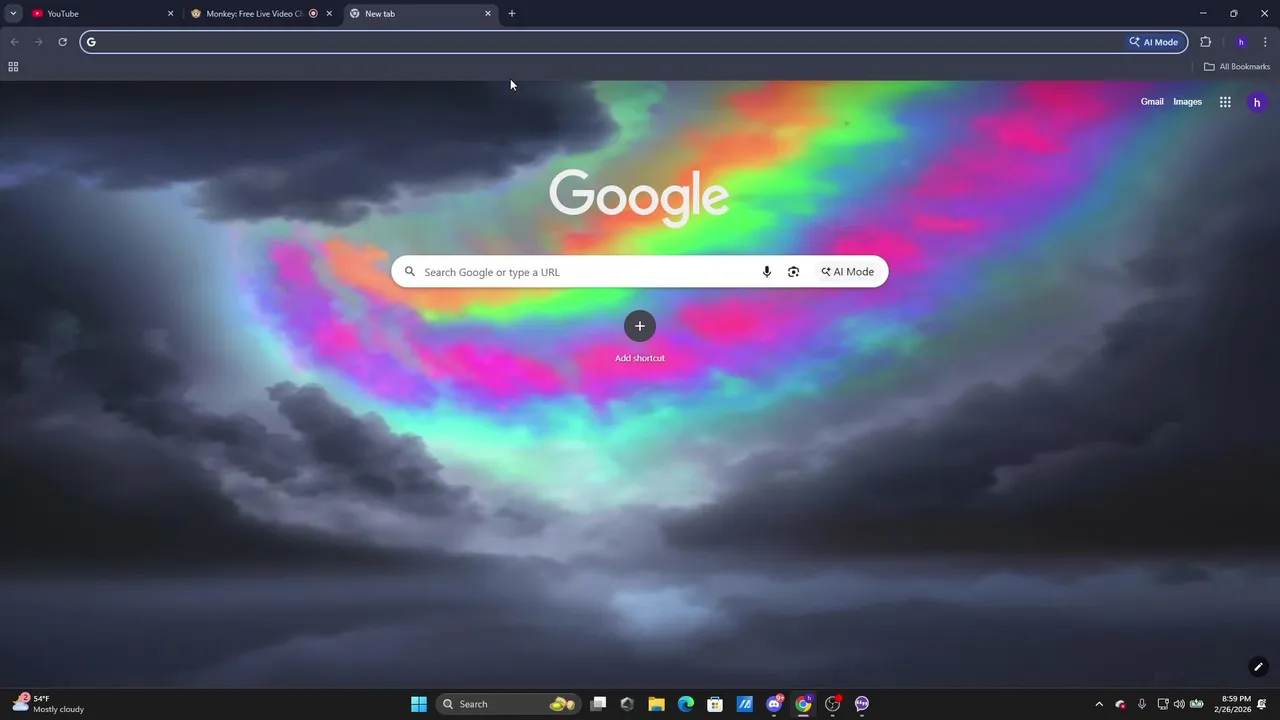Viewport: 1280px width, 720px height.
Task: Open the volume speaker tray icon
Action: tap(1179, 704)
